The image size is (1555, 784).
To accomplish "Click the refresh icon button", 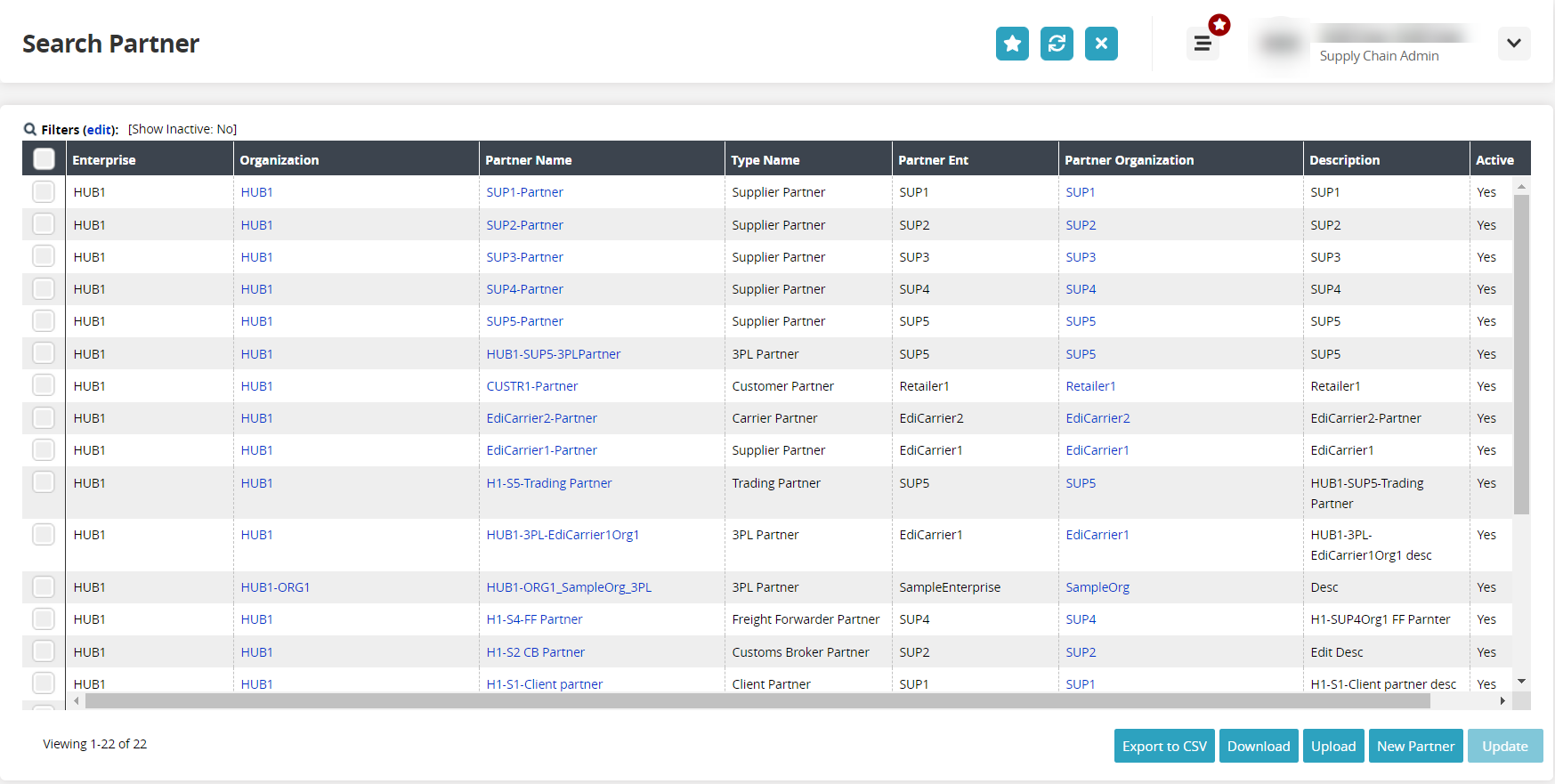I will click(1057, 44).
